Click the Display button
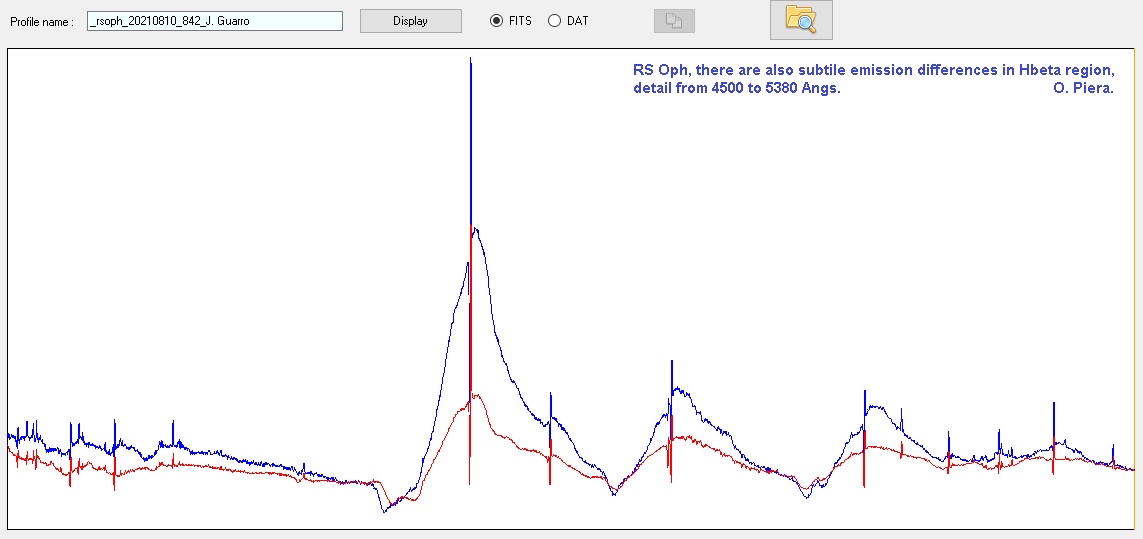Screen dimensions: 1143x539 (410, 21)
